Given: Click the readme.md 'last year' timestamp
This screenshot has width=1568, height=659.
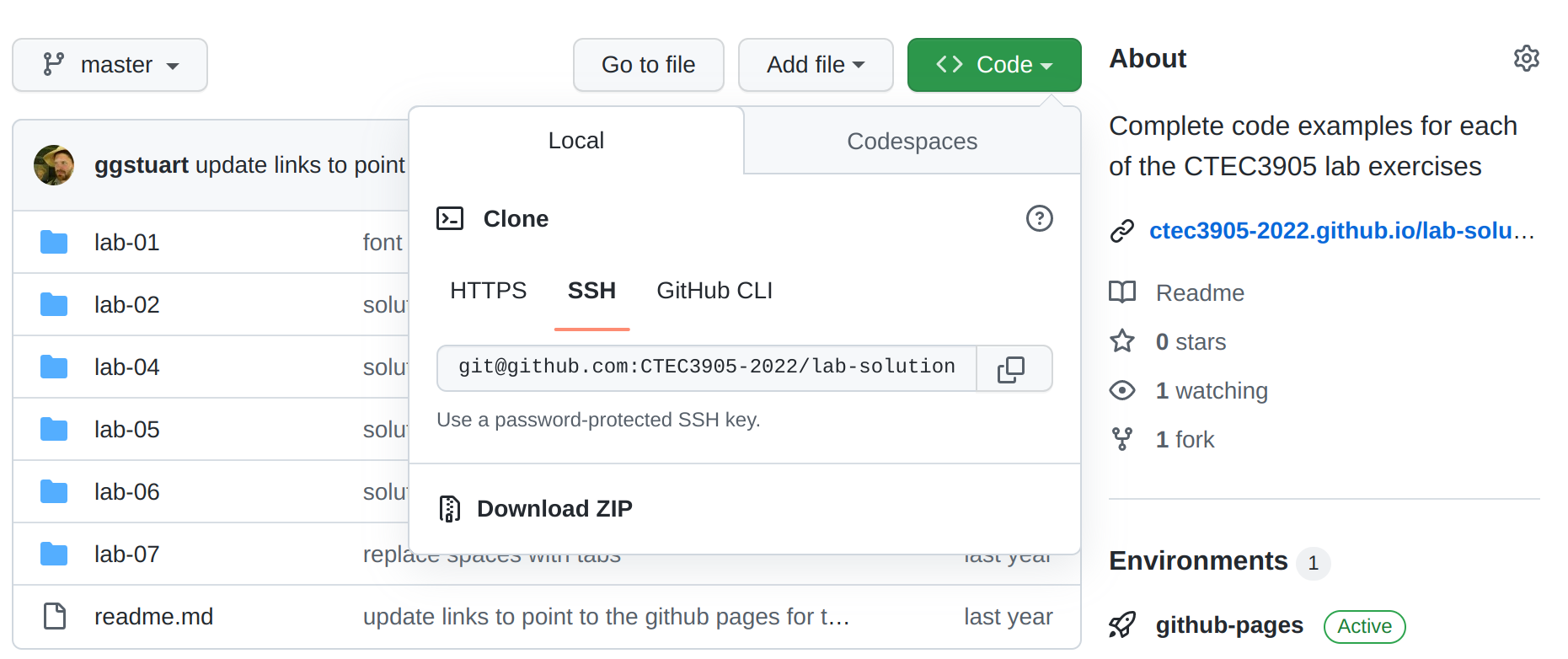Looking at the screenshot, I should point(1008,617).
